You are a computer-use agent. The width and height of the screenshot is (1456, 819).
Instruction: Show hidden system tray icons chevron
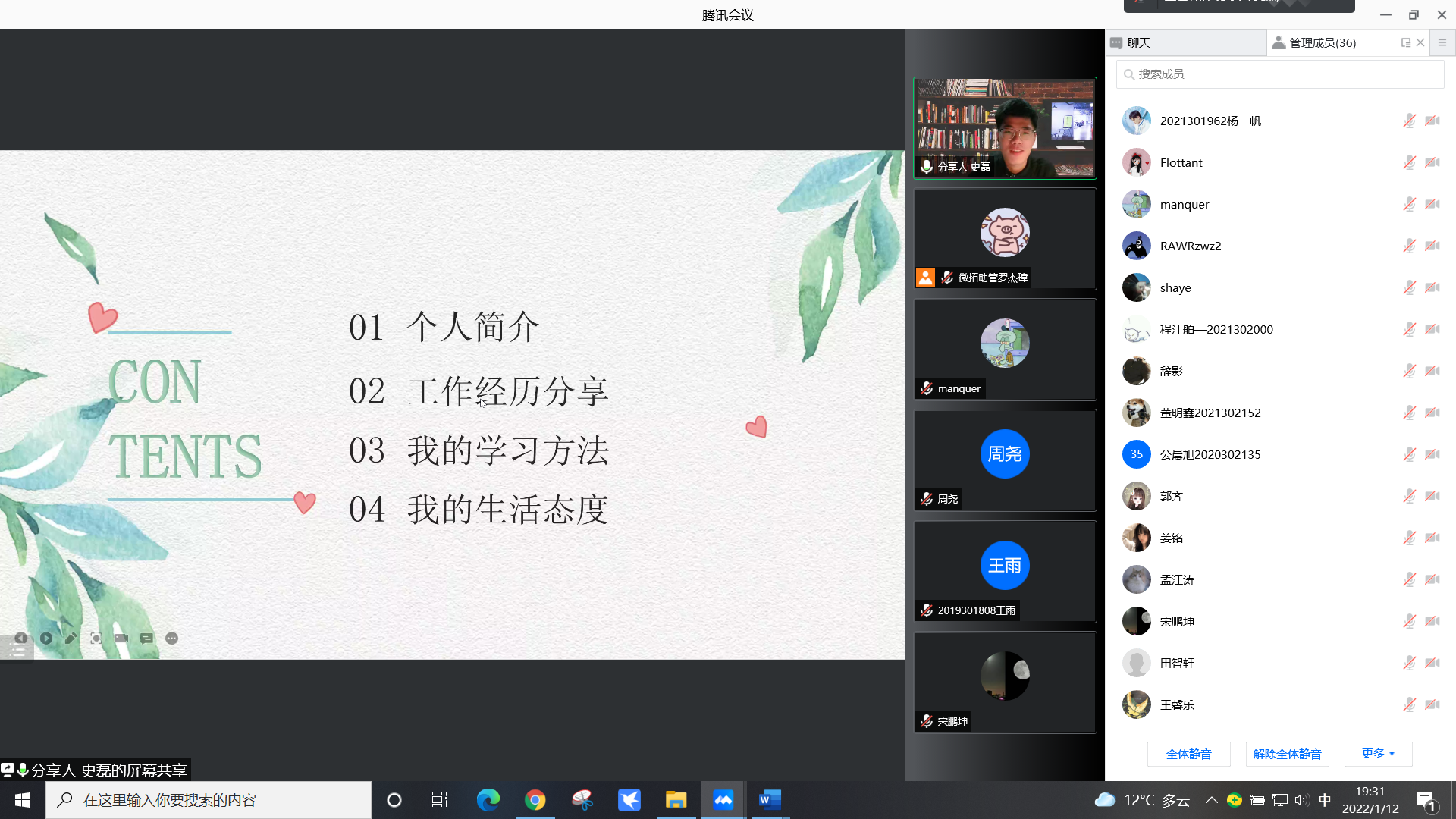tap(1211, 800)
